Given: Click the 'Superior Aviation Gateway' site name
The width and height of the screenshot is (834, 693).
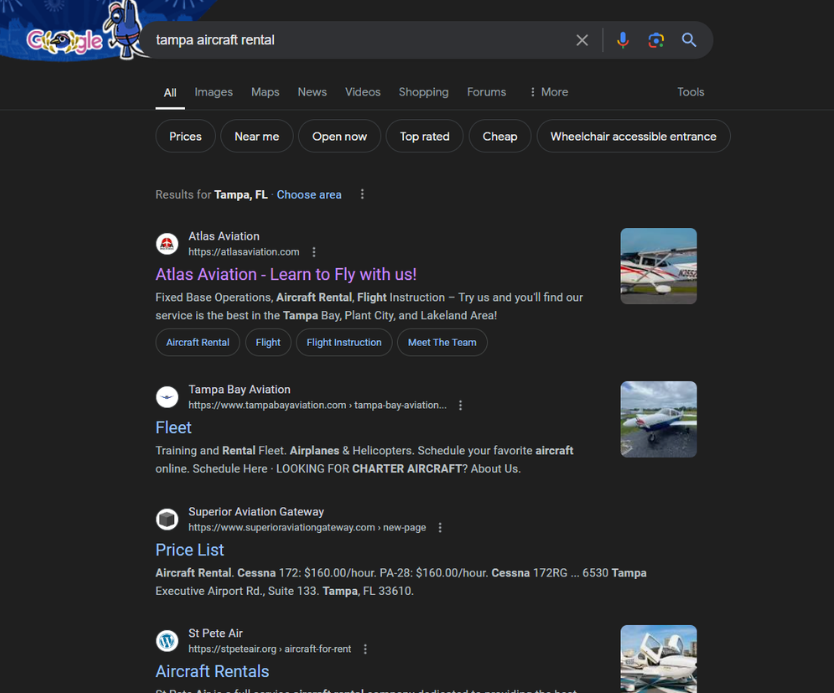Looking at the screenshot, I should click(x=256, y=512).
